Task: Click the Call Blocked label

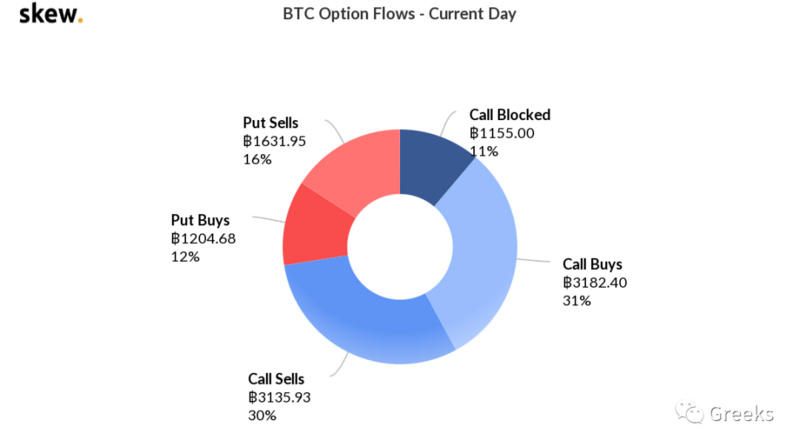Action: pos(509,115)
